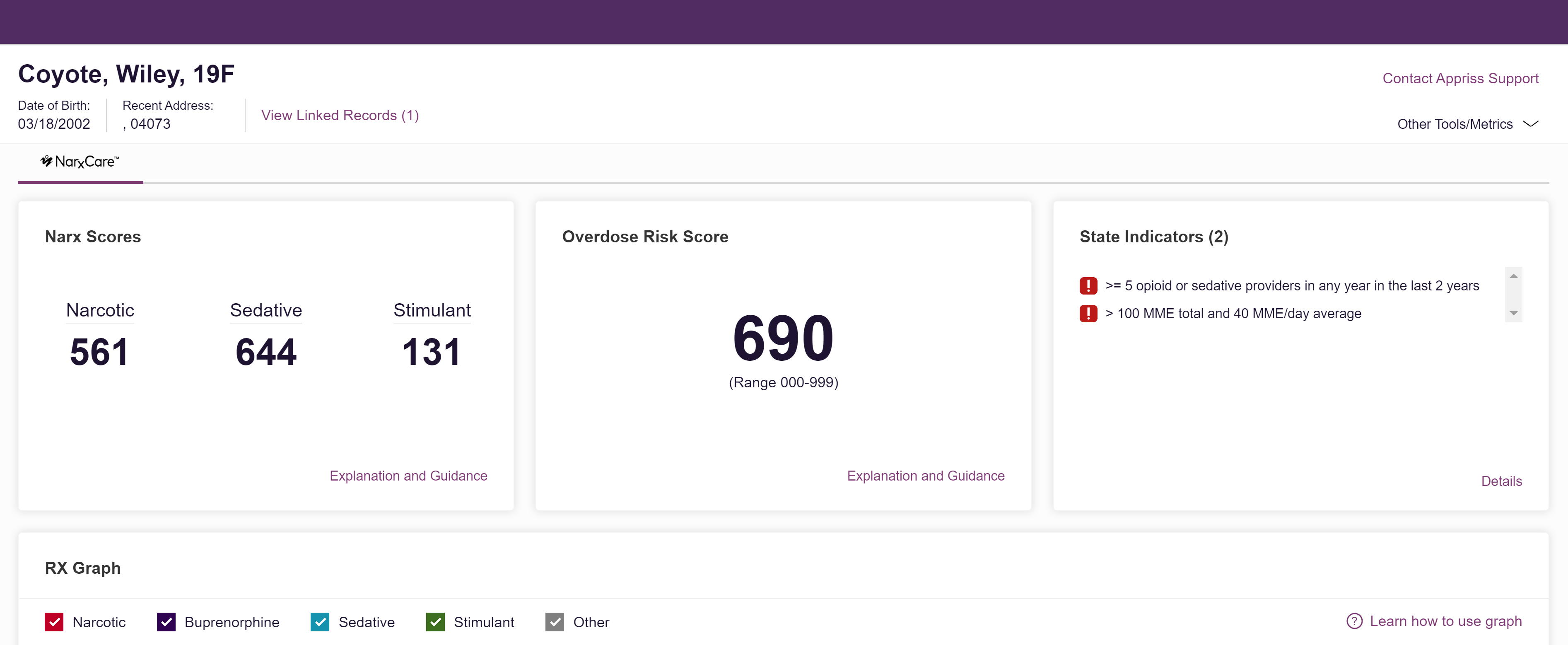This screenshot has width=1568, height=645.
Task: Open View Linked Records (1)
Action: 340,115
